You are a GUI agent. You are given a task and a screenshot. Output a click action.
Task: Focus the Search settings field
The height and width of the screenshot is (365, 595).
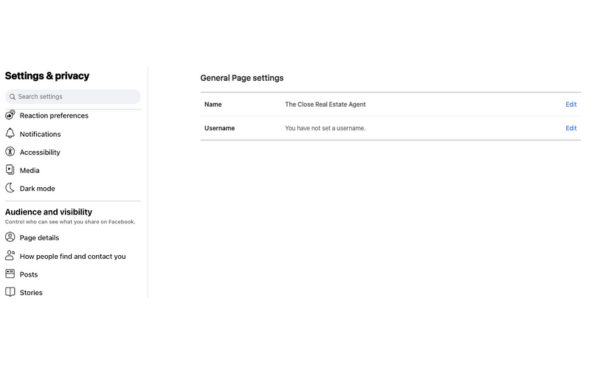pyautogui.click(x=72, y=97)
